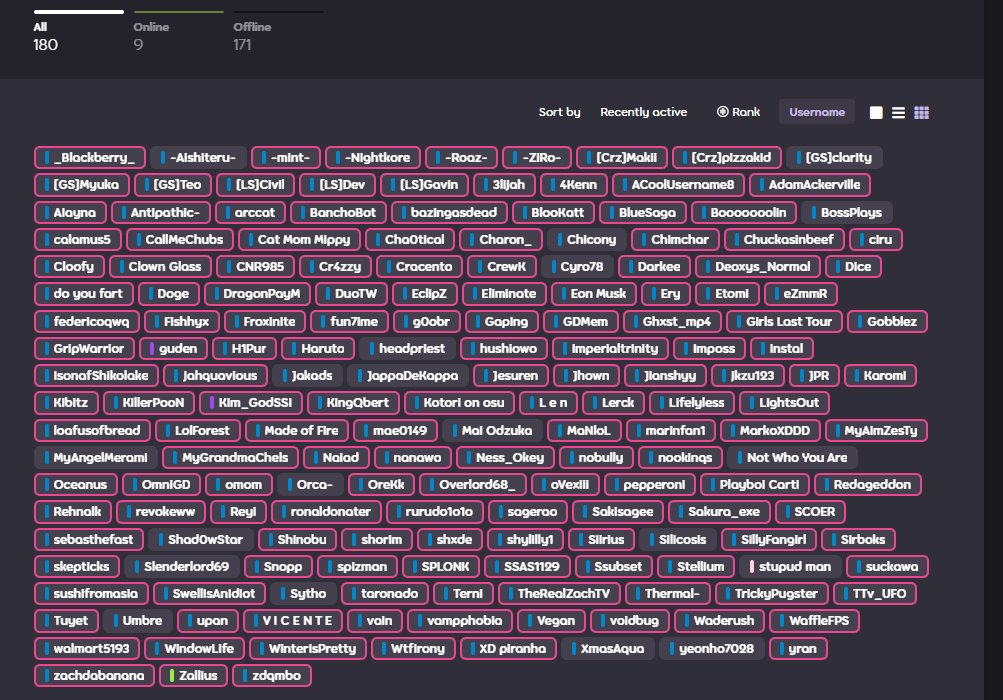The height and width of the screenshot is (700, 1003).
Task: Open user TheRealZachTV profile
Action: [559, 594]
